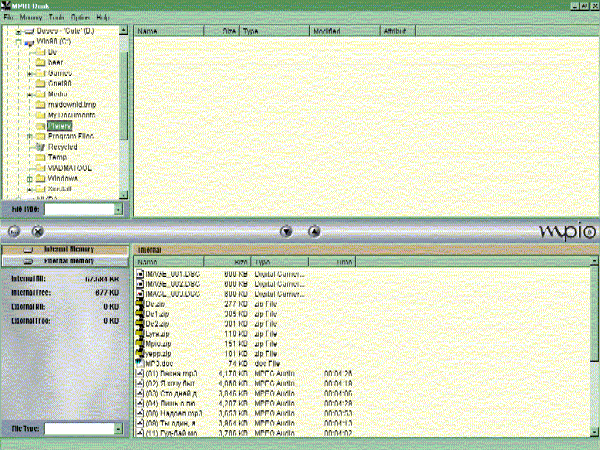The height and width of the screenshot is (450, 600).
Task: Open the lower File Type dropdown
Action: [x=118, y=429]
